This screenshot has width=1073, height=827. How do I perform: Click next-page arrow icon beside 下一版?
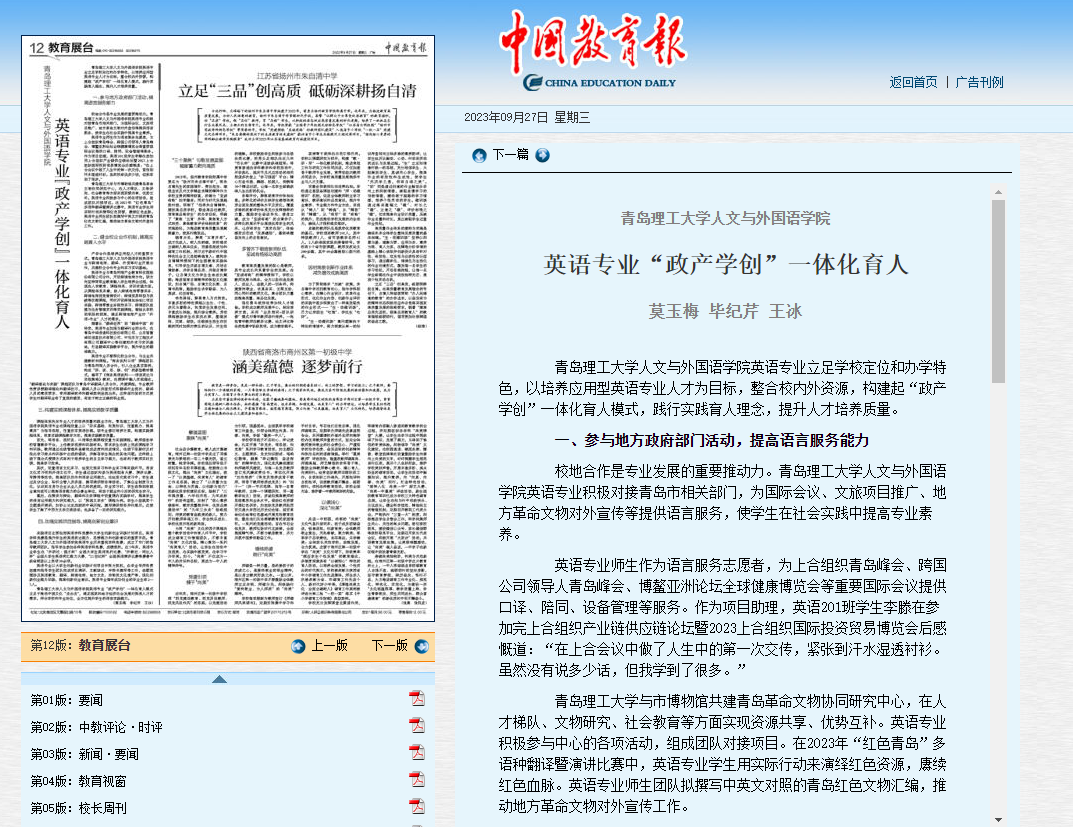tap(420, 646)
